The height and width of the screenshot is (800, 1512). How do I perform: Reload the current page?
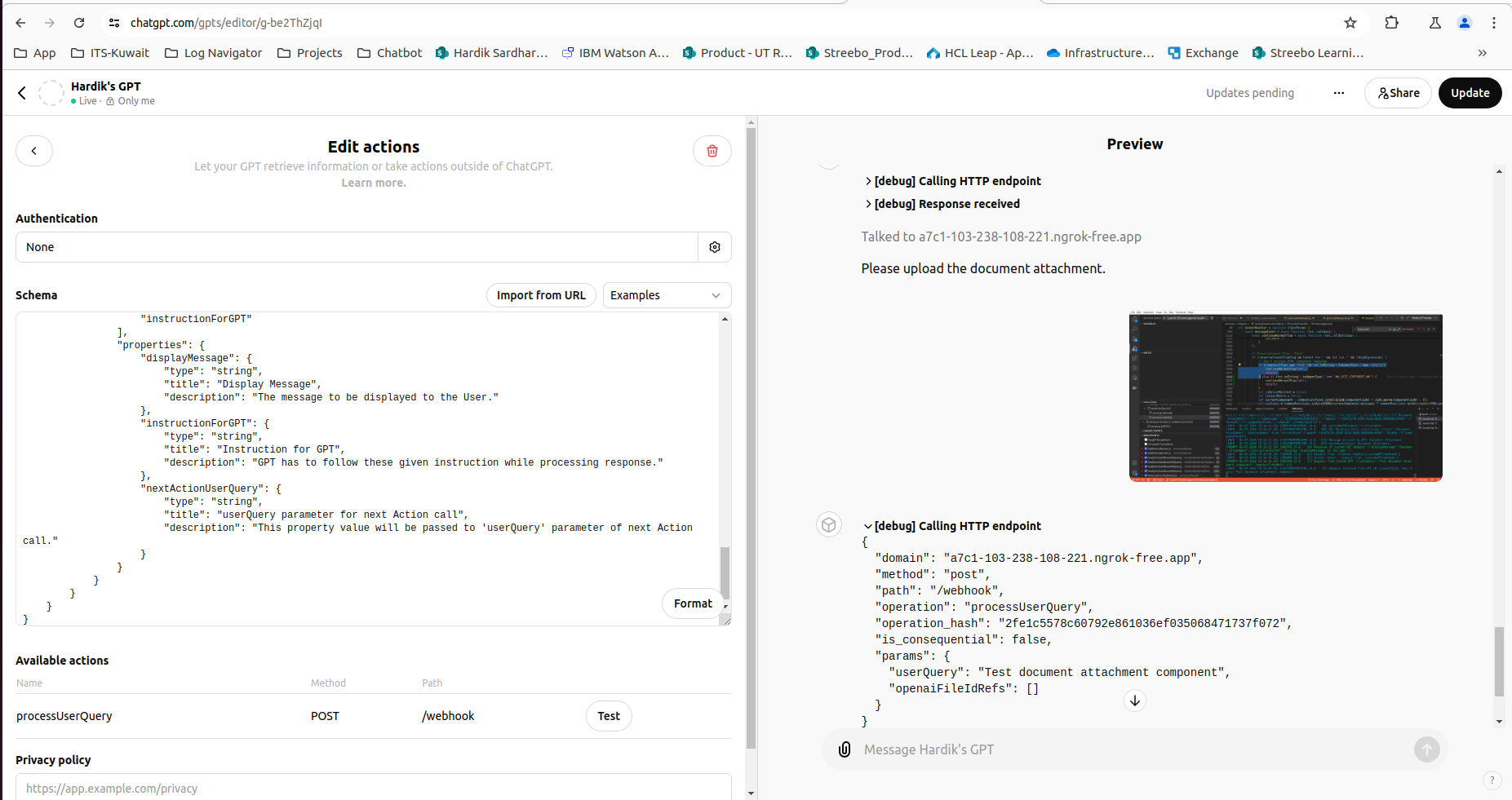[79, 23]
